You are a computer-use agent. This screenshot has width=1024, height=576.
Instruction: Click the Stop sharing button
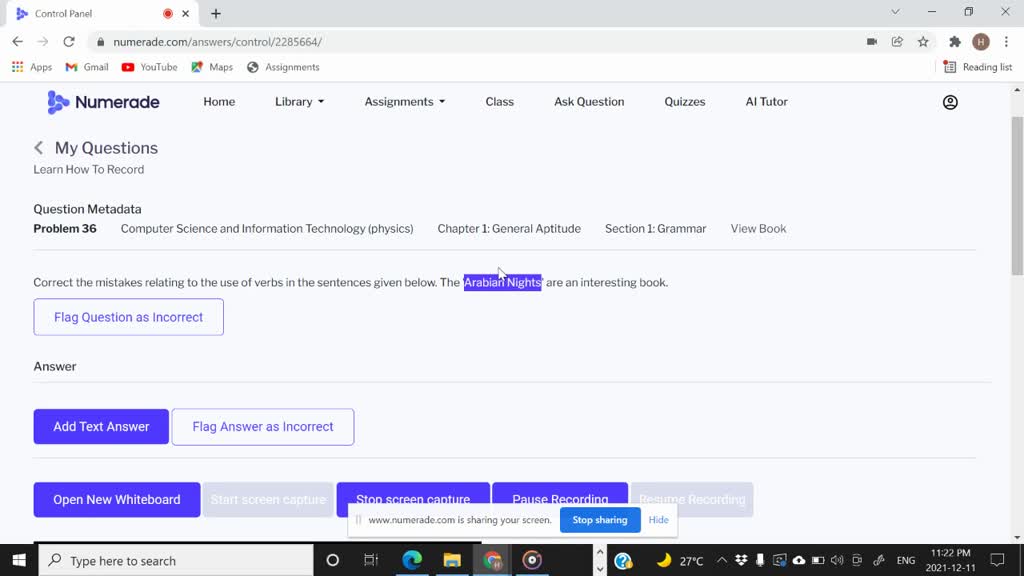[x=599, y=519]
